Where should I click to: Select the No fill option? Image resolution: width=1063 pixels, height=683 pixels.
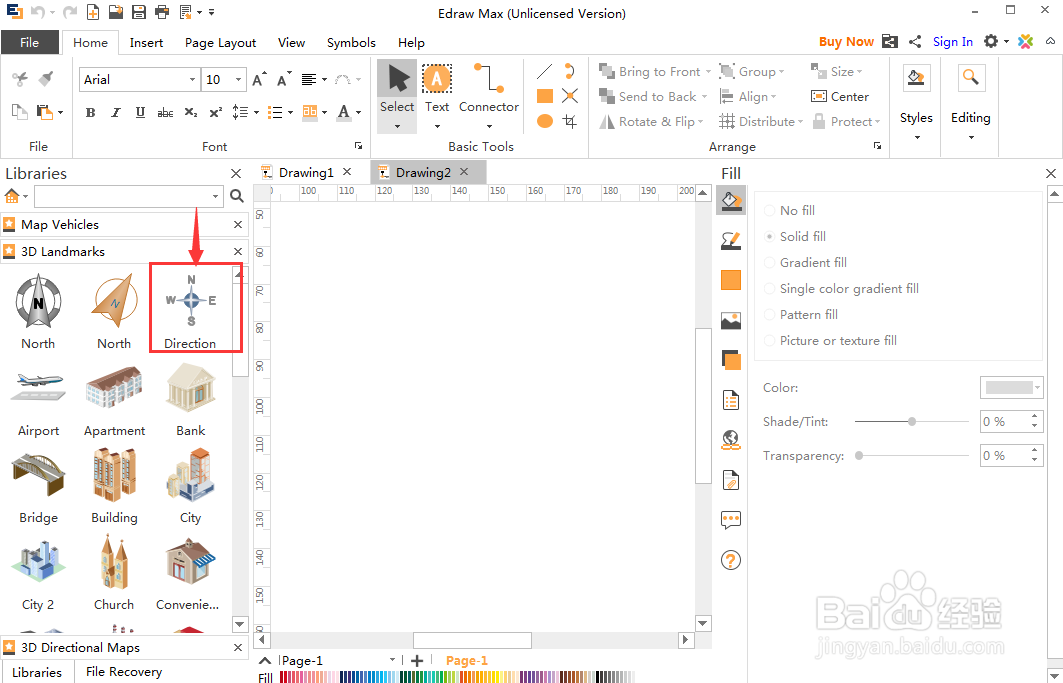[x=790, y=210]
